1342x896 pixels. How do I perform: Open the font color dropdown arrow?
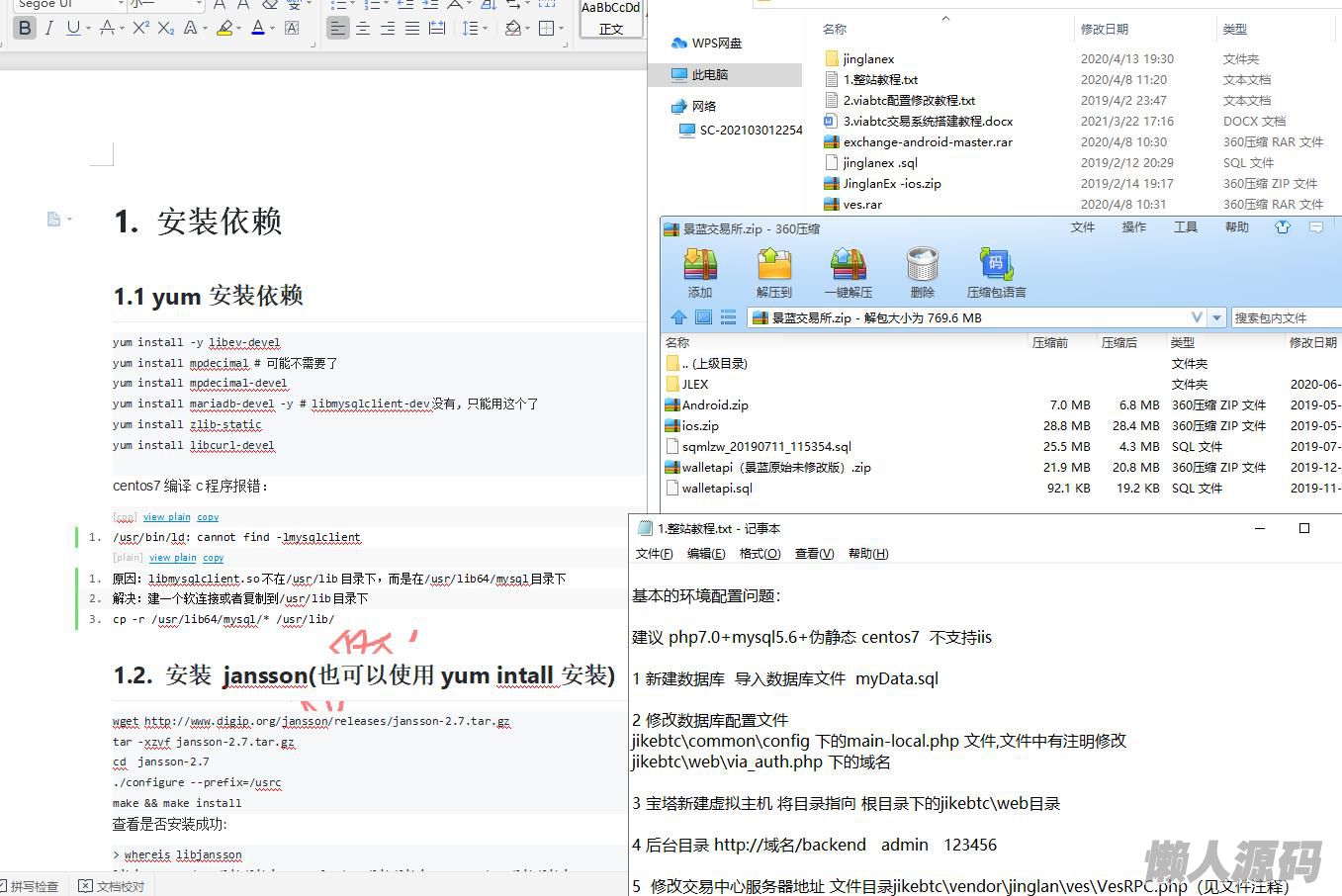point(274,29)
